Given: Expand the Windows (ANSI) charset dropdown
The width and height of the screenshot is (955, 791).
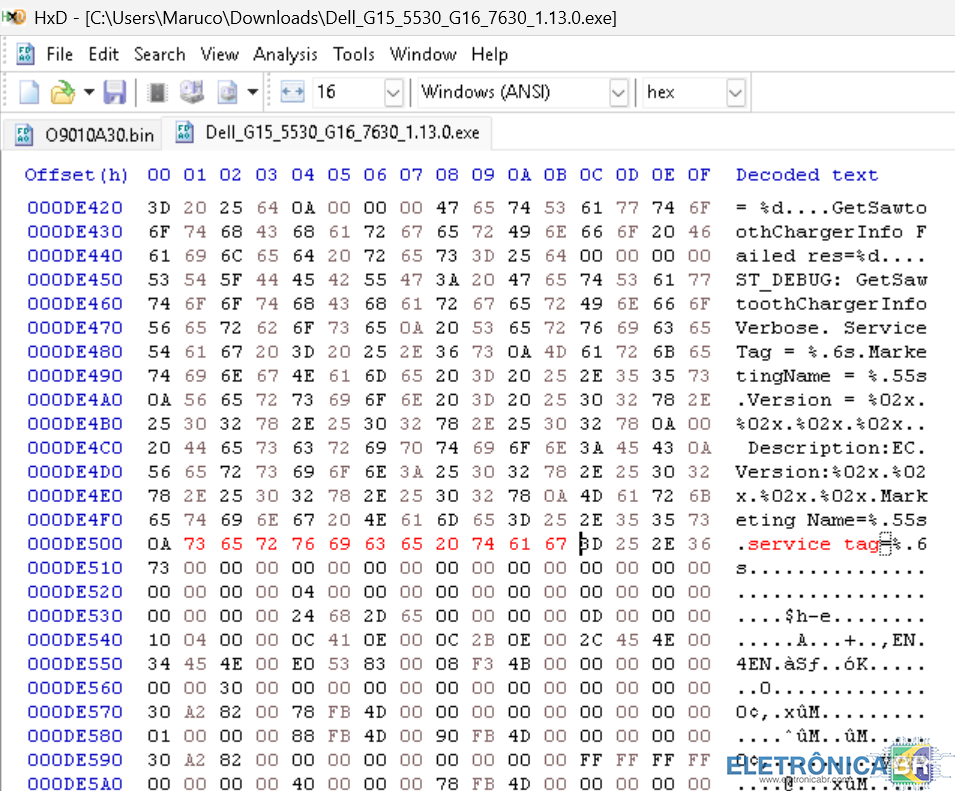Looking at the screenshot, I should coord(618,93).
